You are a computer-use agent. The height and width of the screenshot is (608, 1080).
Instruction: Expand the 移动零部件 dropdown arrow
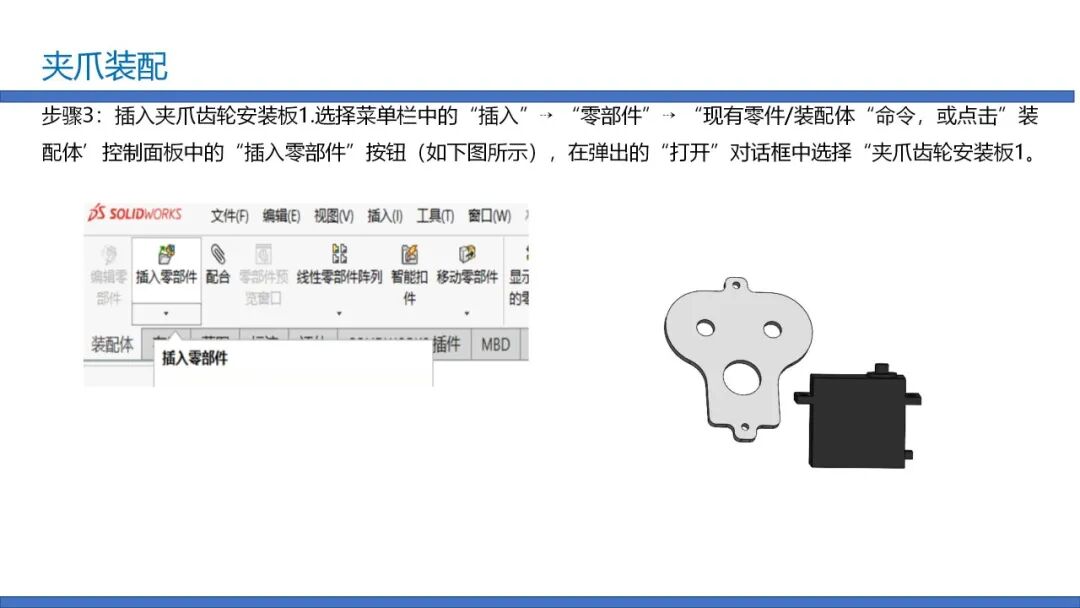[x=467, y=313]
